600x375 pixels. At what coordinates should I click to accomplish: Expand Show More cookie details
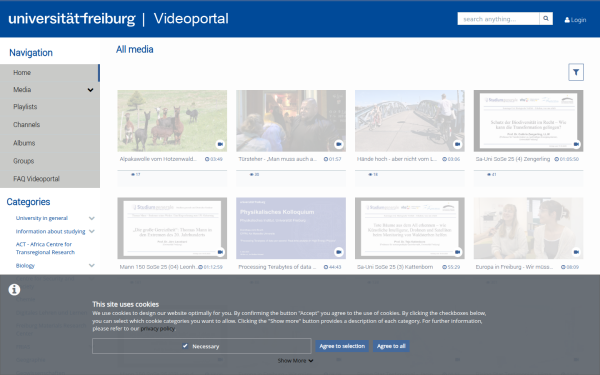295,360
